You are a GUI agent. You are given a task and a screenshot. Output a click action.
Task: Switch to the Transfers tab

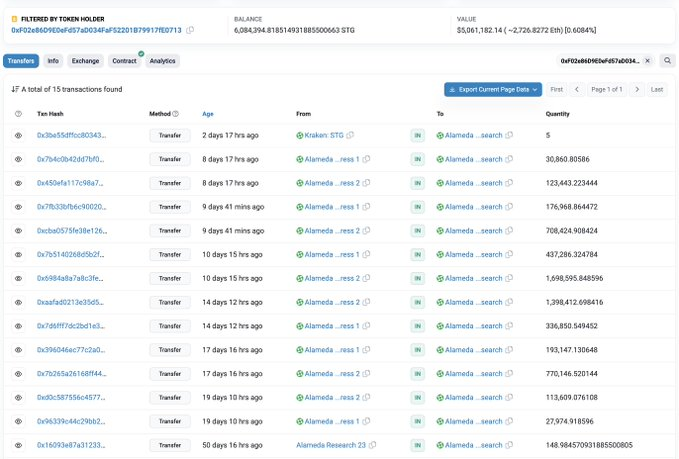pyautogui.click(x=21, y=61)
